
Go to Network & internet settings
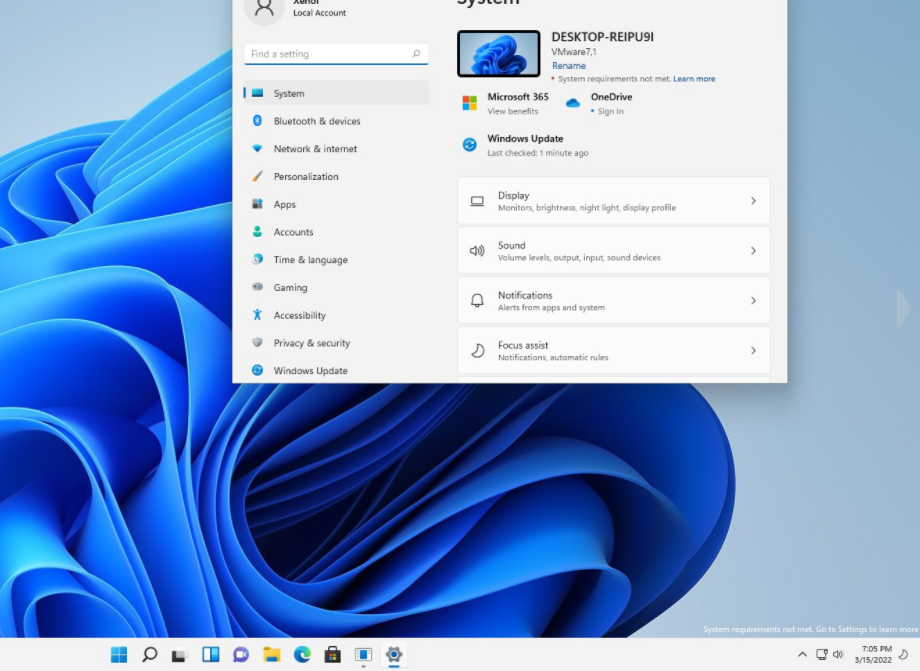[x=336, y=148]
